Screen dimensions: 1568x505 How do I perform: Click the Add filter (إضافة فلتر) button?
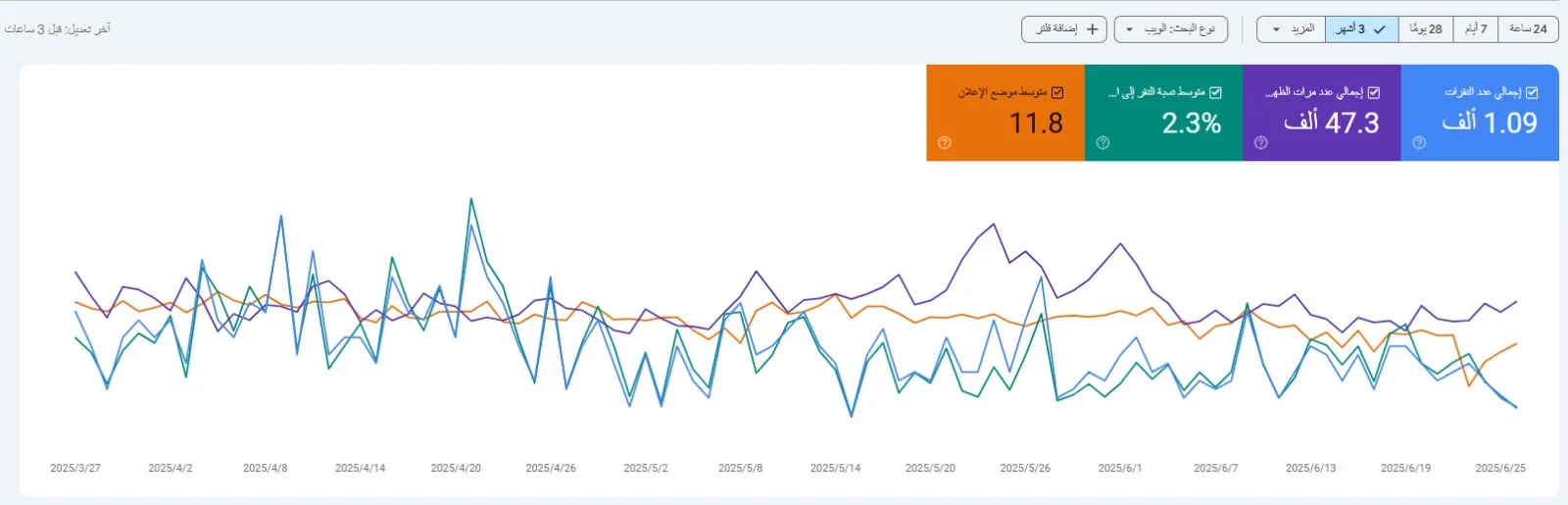pos(1064,29)
